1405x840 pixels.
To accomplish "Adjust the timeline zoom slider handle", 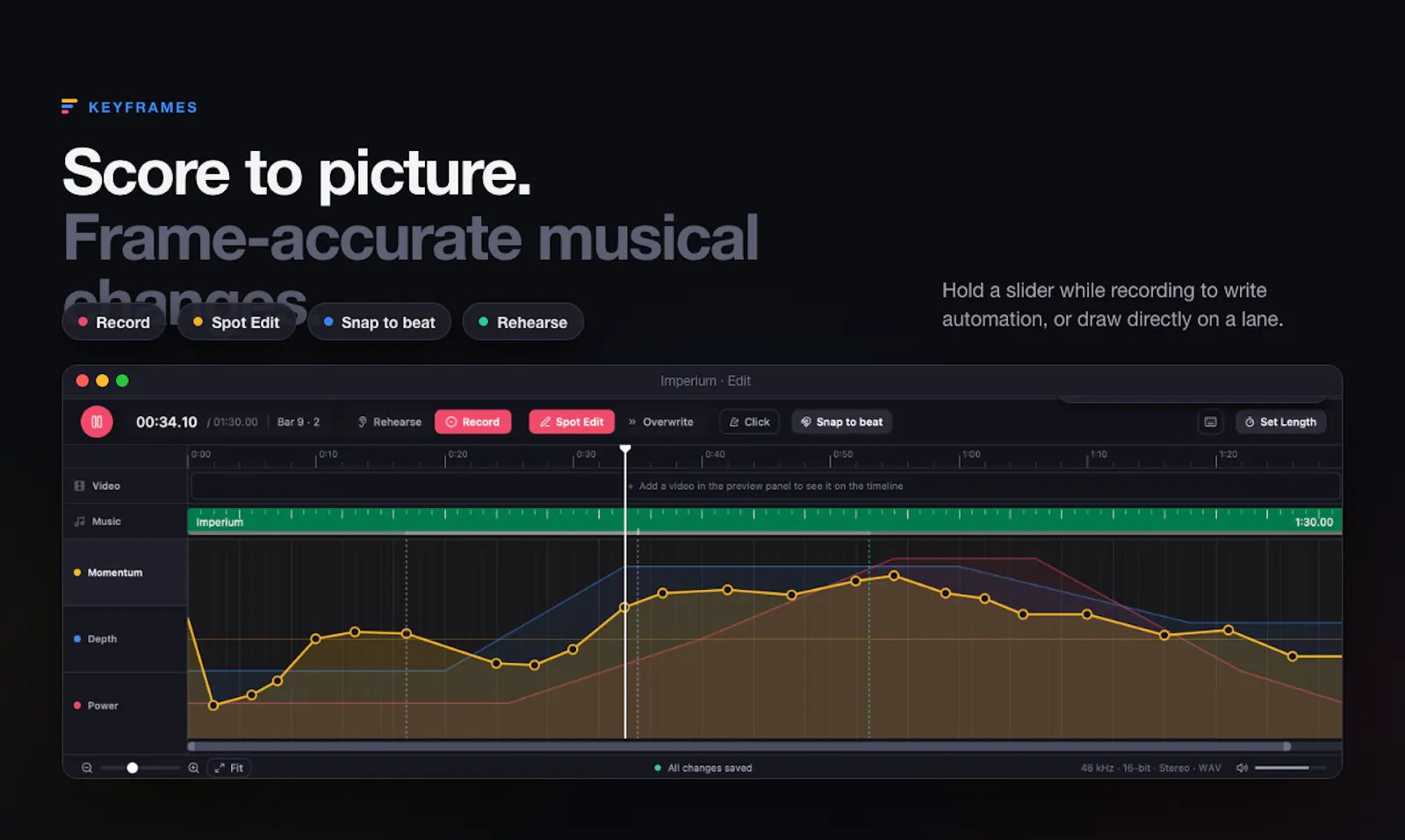I will (133, 768).
